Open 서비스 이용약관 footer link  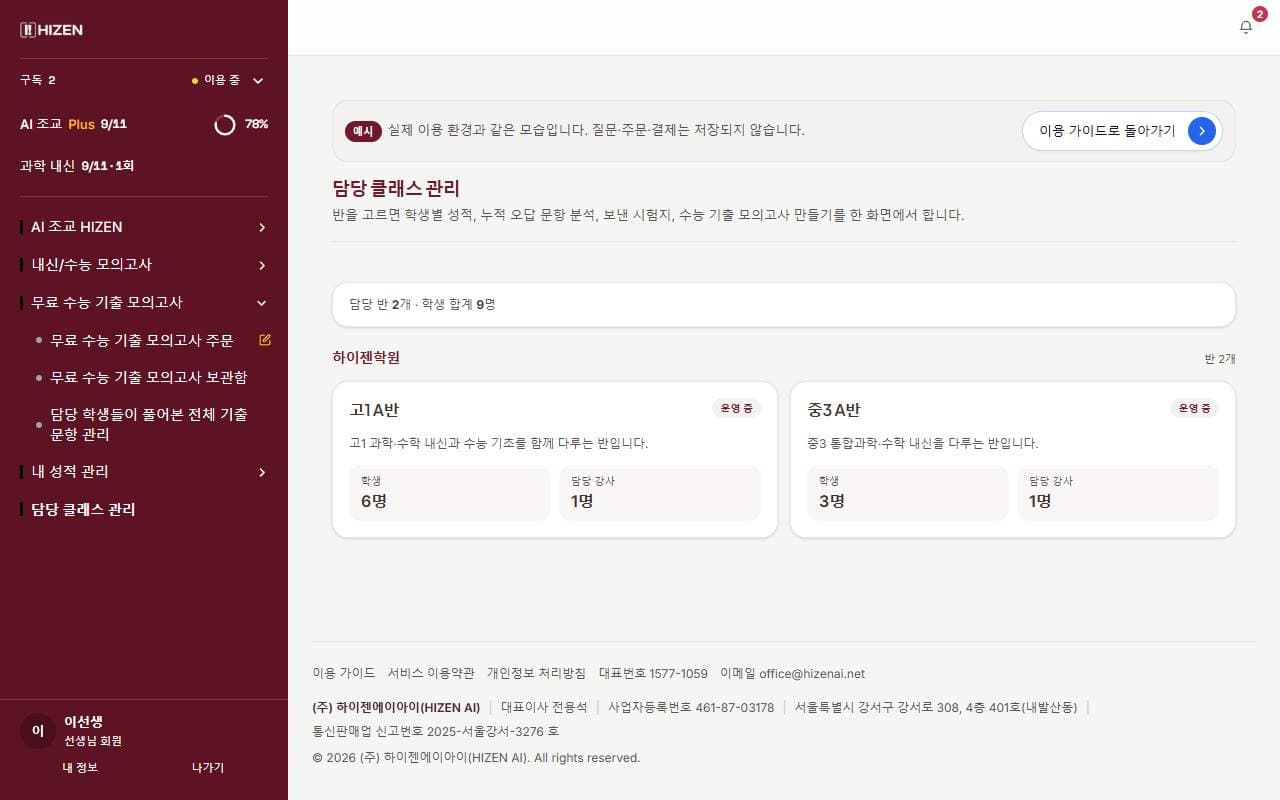point(431,674)
